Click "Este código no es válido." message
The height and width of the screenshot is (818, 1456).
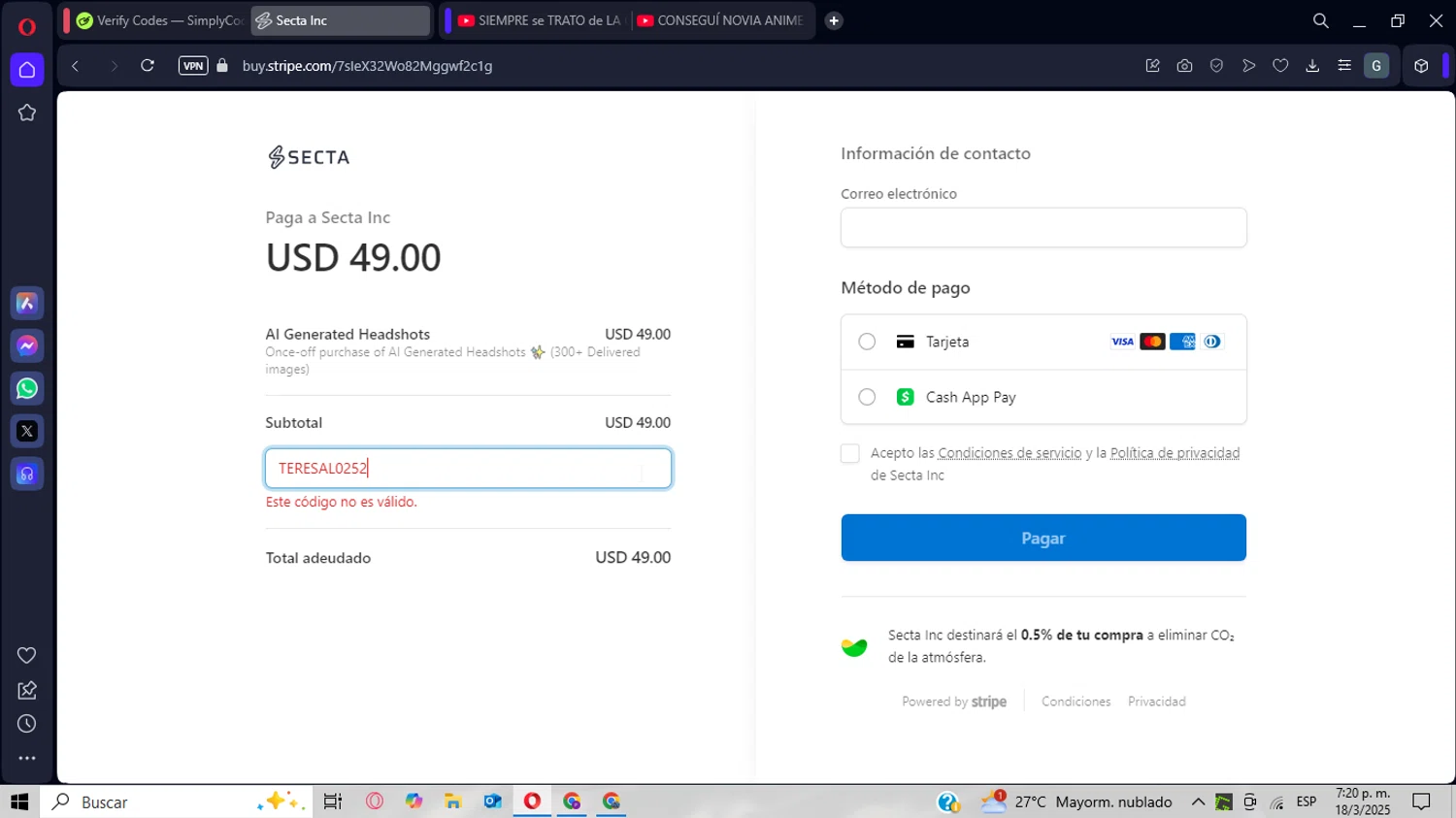[x=341, y=502]
